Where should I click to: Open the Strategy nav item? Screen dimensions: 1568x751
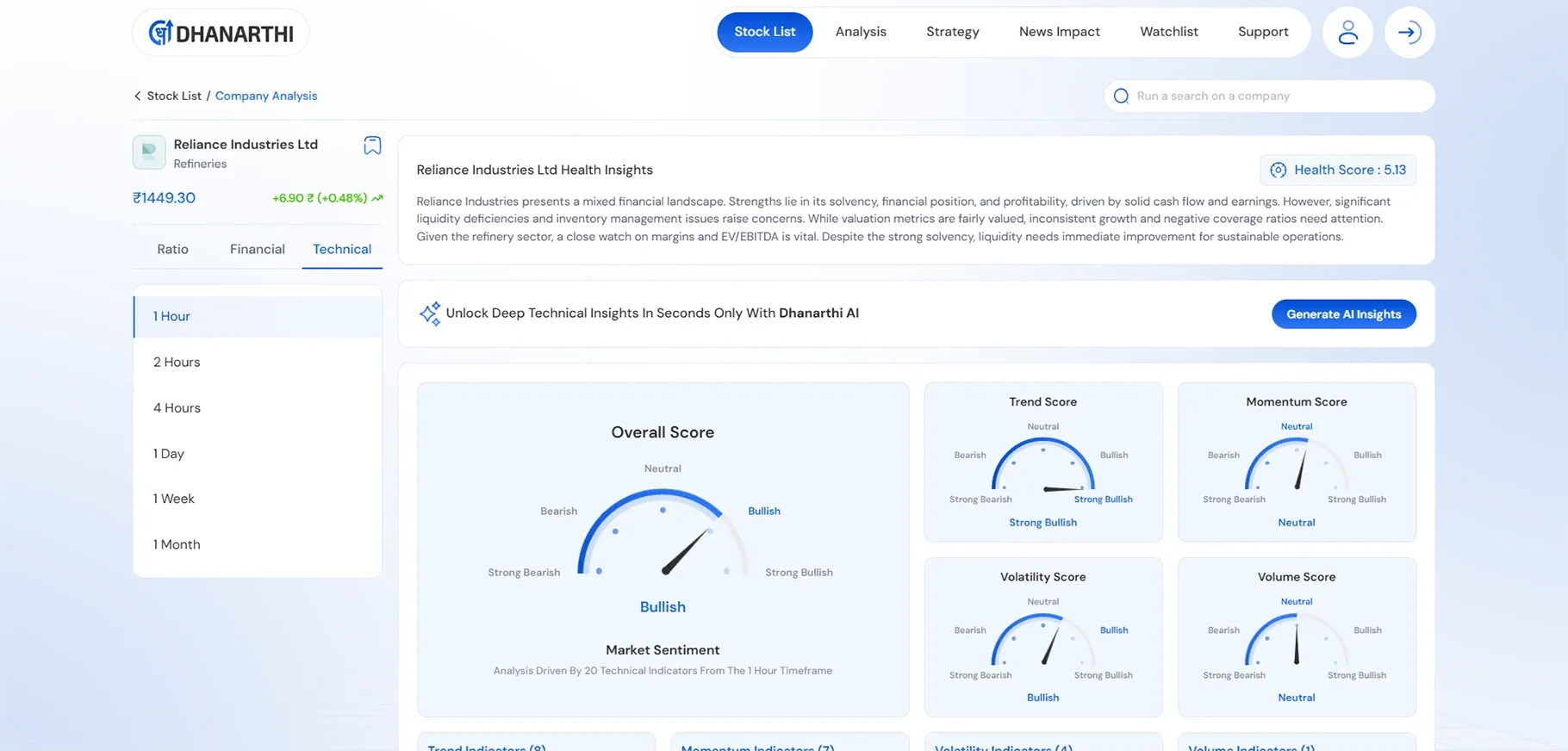tap(952, 32)
